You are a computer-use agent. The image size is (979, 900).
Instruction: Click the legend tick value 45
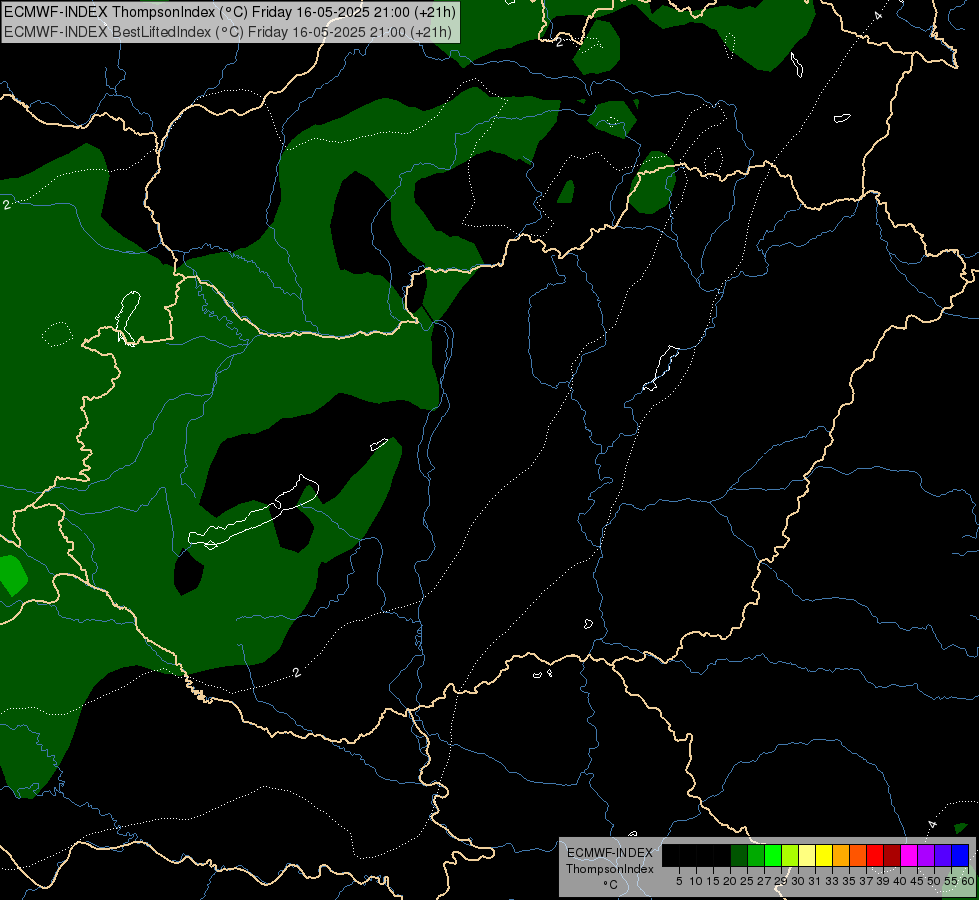(918, 881)
